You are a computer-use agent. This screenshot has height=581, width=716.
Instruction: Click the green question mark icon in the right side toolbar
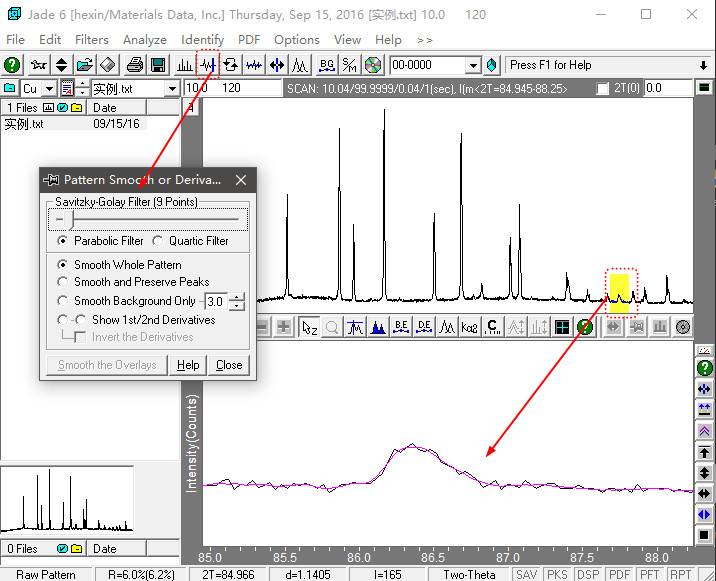[x=705, y=368]
